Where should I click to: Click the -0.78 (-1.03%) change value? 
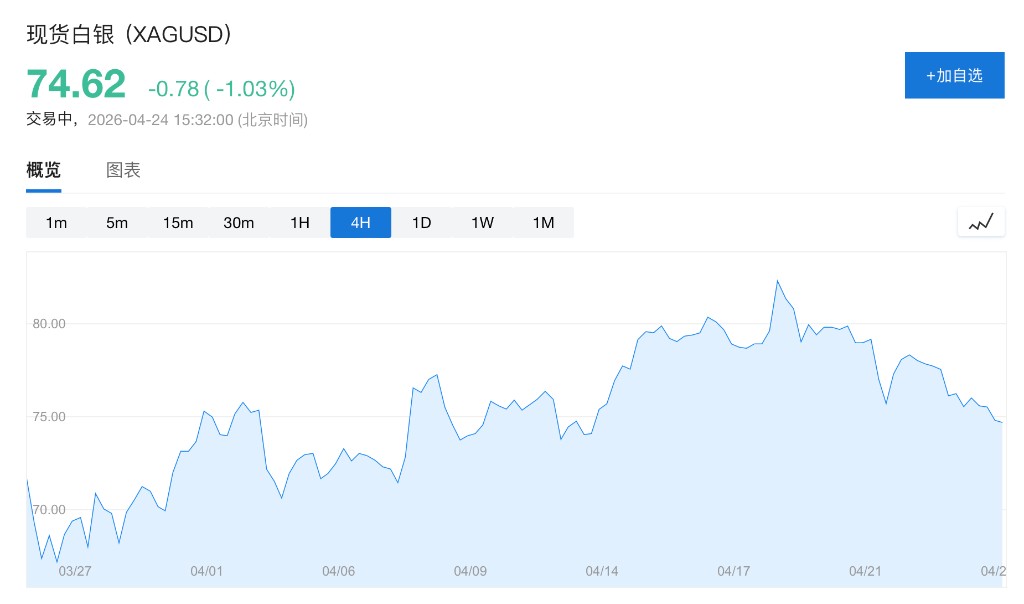pyautogui.click(x=221, y=89)
